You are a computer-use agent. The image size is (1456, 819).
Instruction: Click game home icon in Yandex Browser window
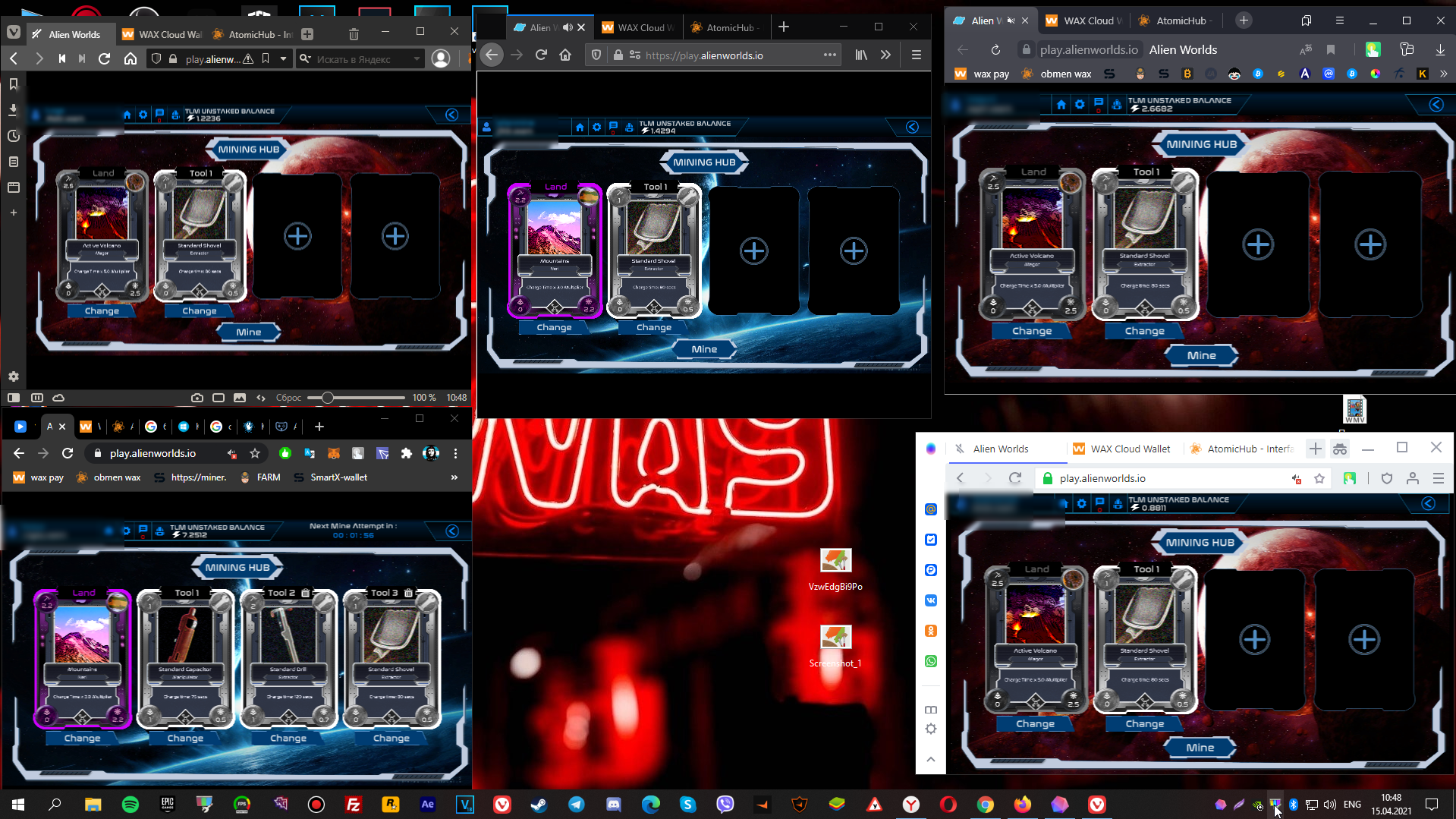(x=1061, y=104)
